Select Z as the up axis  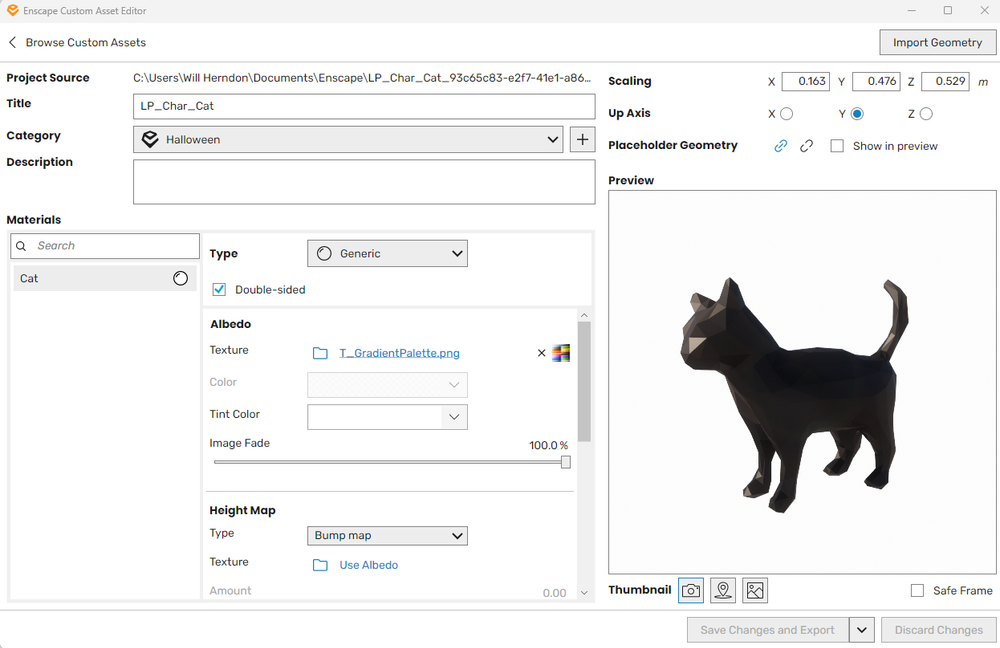[x=925, y=113]
